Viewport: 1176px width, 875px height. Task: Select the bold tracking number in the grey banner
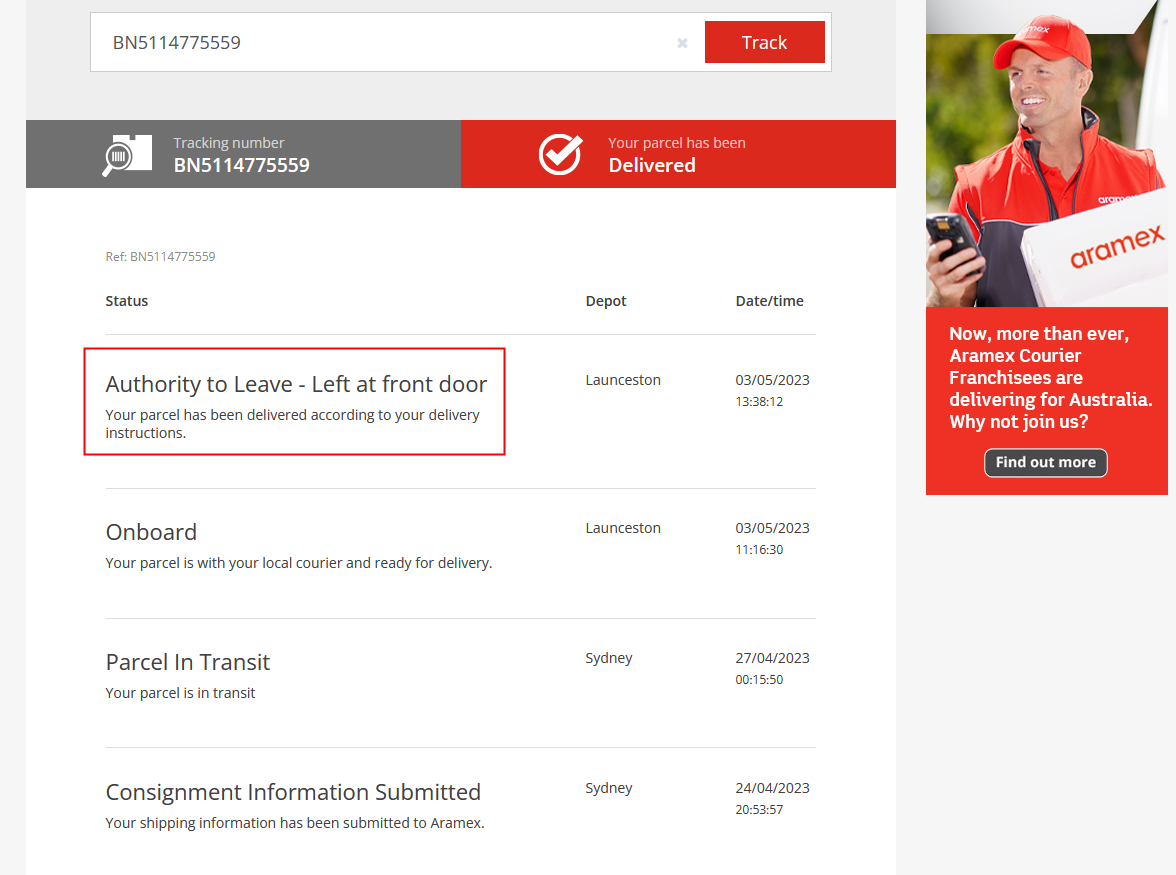(x=241, y=165)
